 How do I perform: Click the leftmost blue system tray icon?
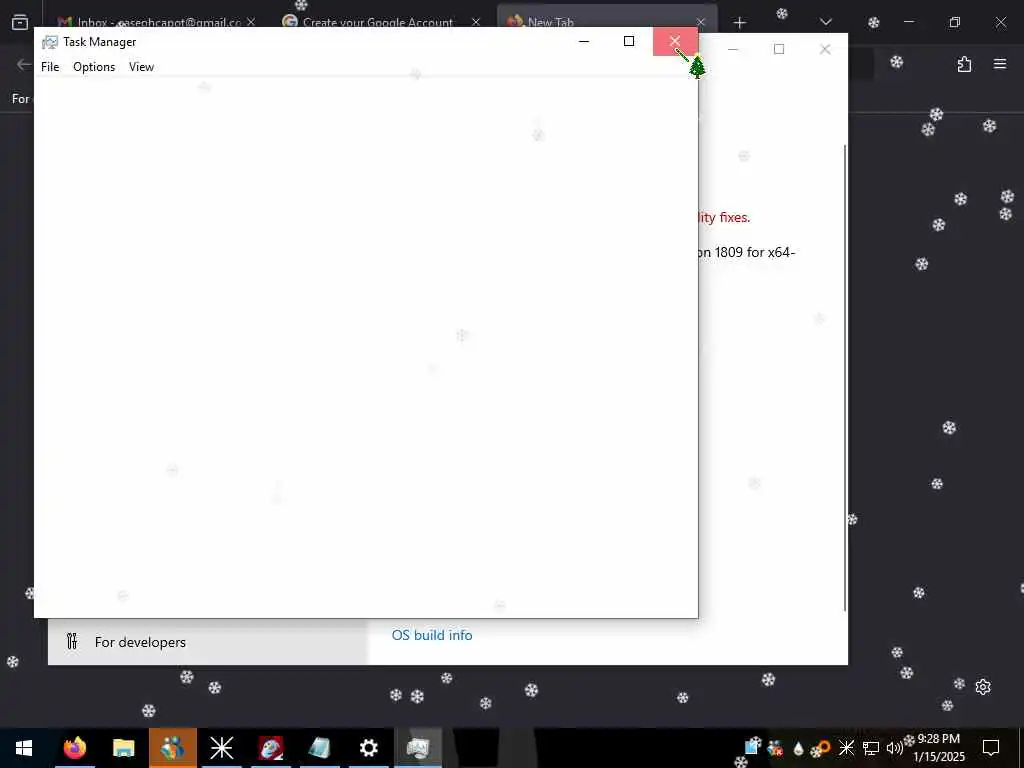click(x=753, y=746)
